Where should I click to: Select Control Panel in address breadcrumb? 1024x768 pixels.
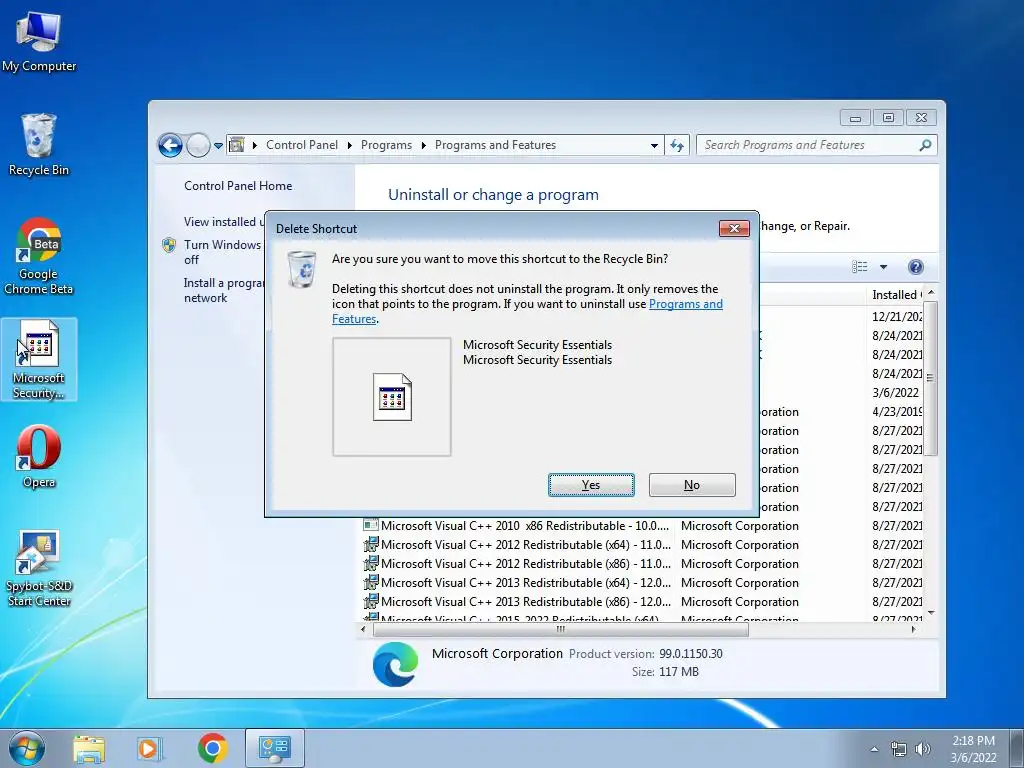pos(302,145)
